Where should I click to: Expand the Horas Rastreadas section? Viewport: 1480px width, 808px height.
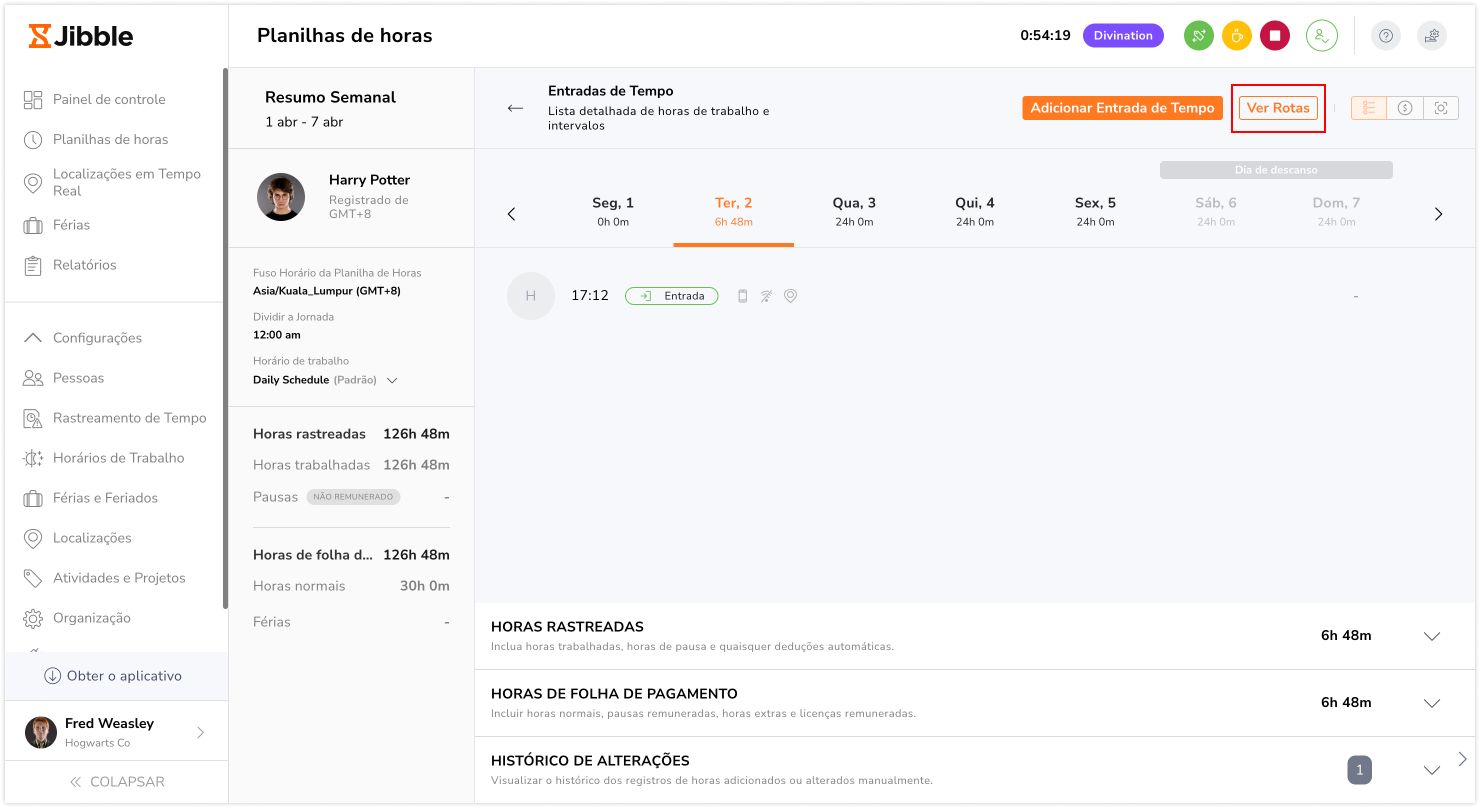click(1431, 636)
